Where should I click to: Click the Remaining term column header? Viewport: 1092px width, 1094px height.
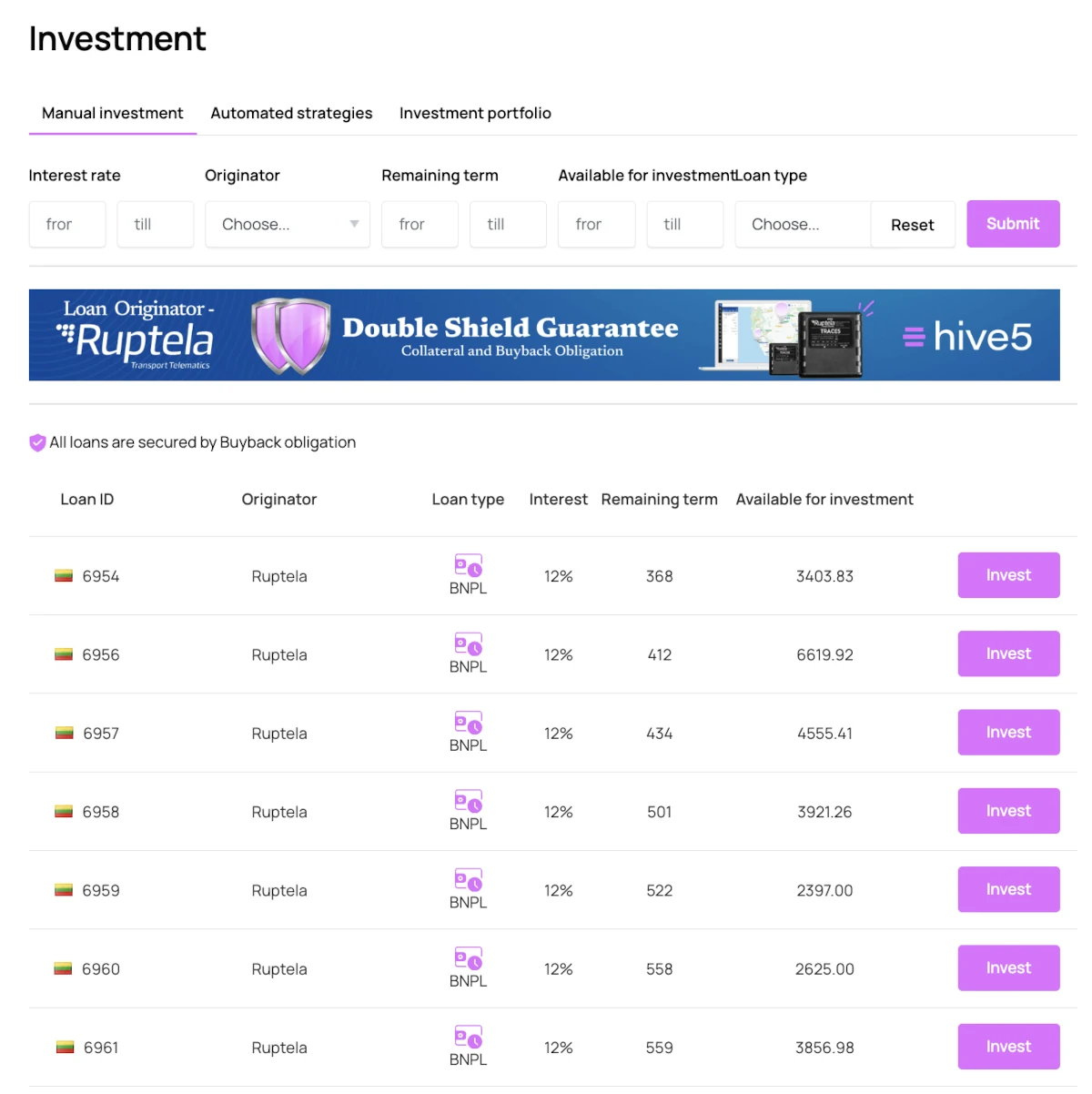[x=660, y=499]
